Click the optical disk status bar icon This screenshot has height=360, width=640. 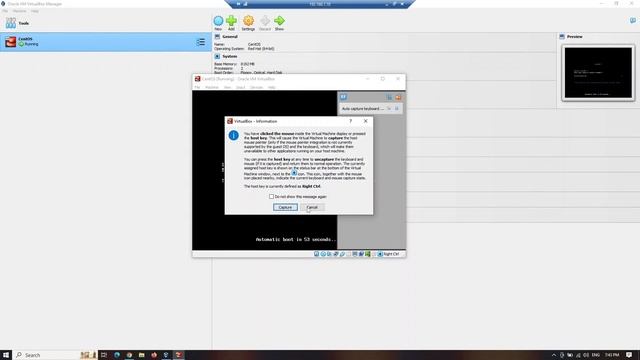point(323,254)
